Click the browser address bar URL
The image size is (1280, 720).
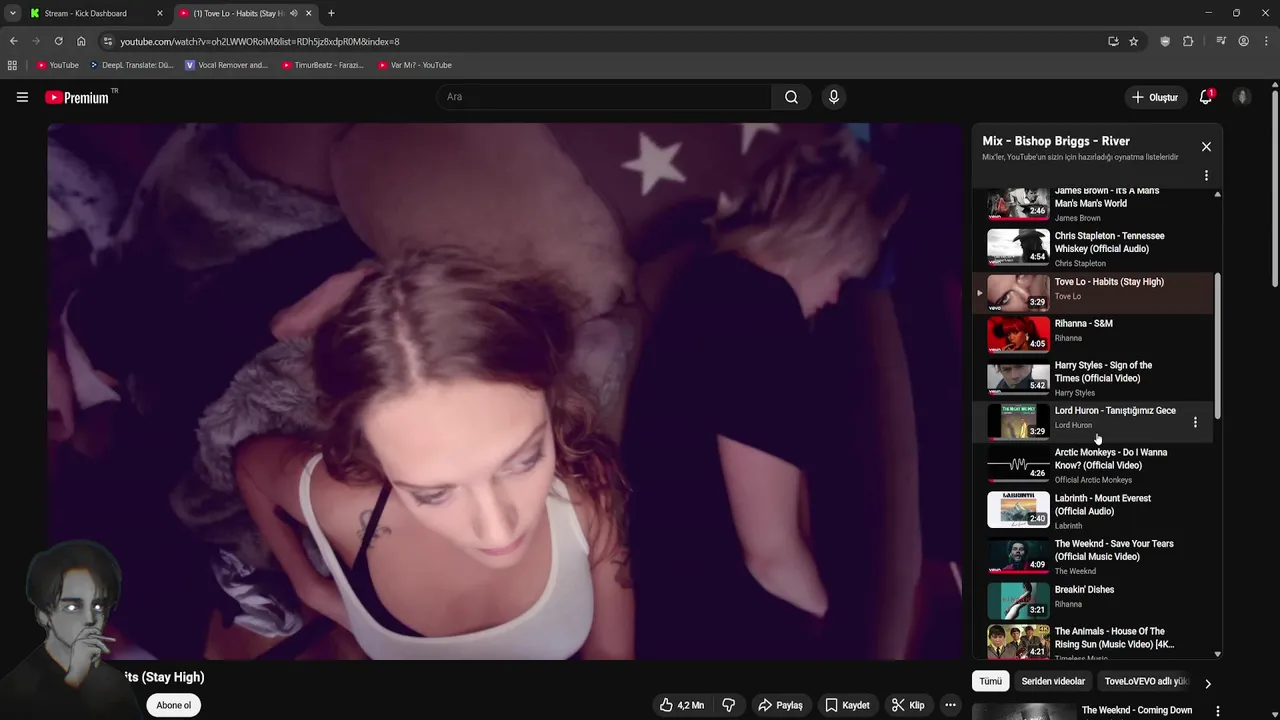[260, 41]
